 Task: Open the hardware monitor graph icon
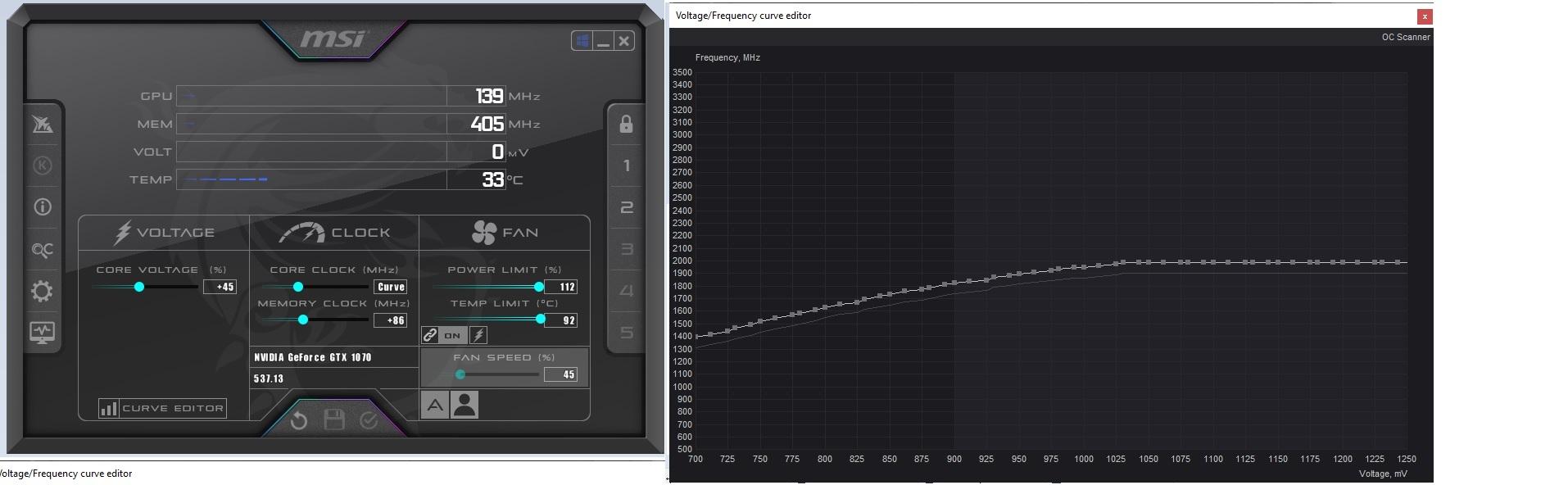pos(43,333)
